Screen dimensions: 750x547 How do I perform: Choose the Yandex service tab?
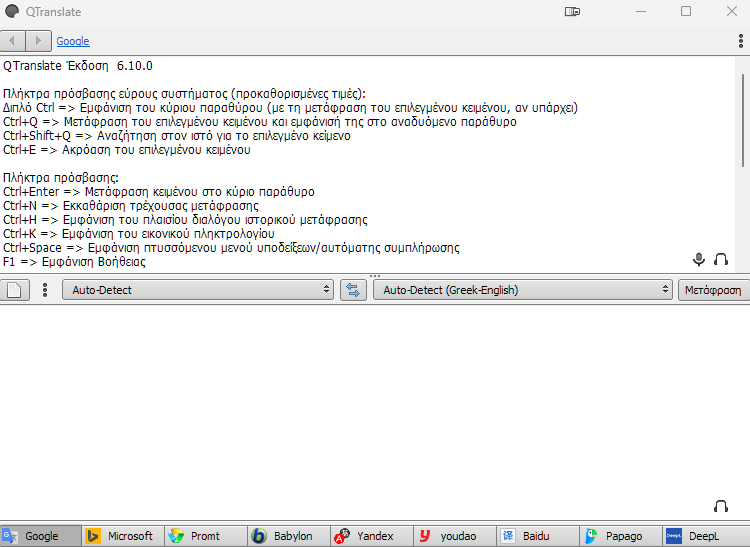click(x=372, y=536)
